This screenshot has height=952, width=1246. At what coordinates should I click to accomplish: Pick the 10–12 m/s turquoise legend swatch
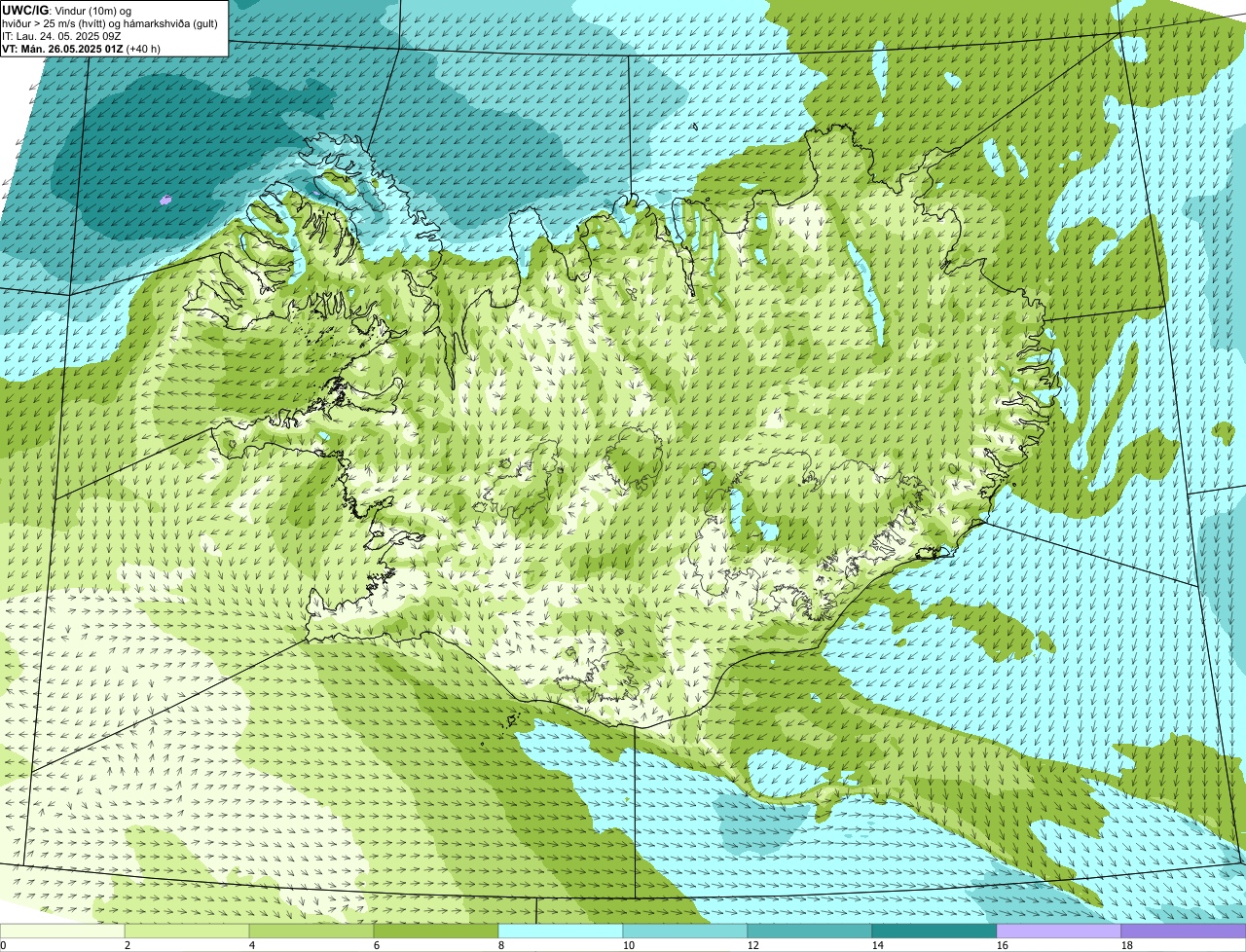pos(685,931)
